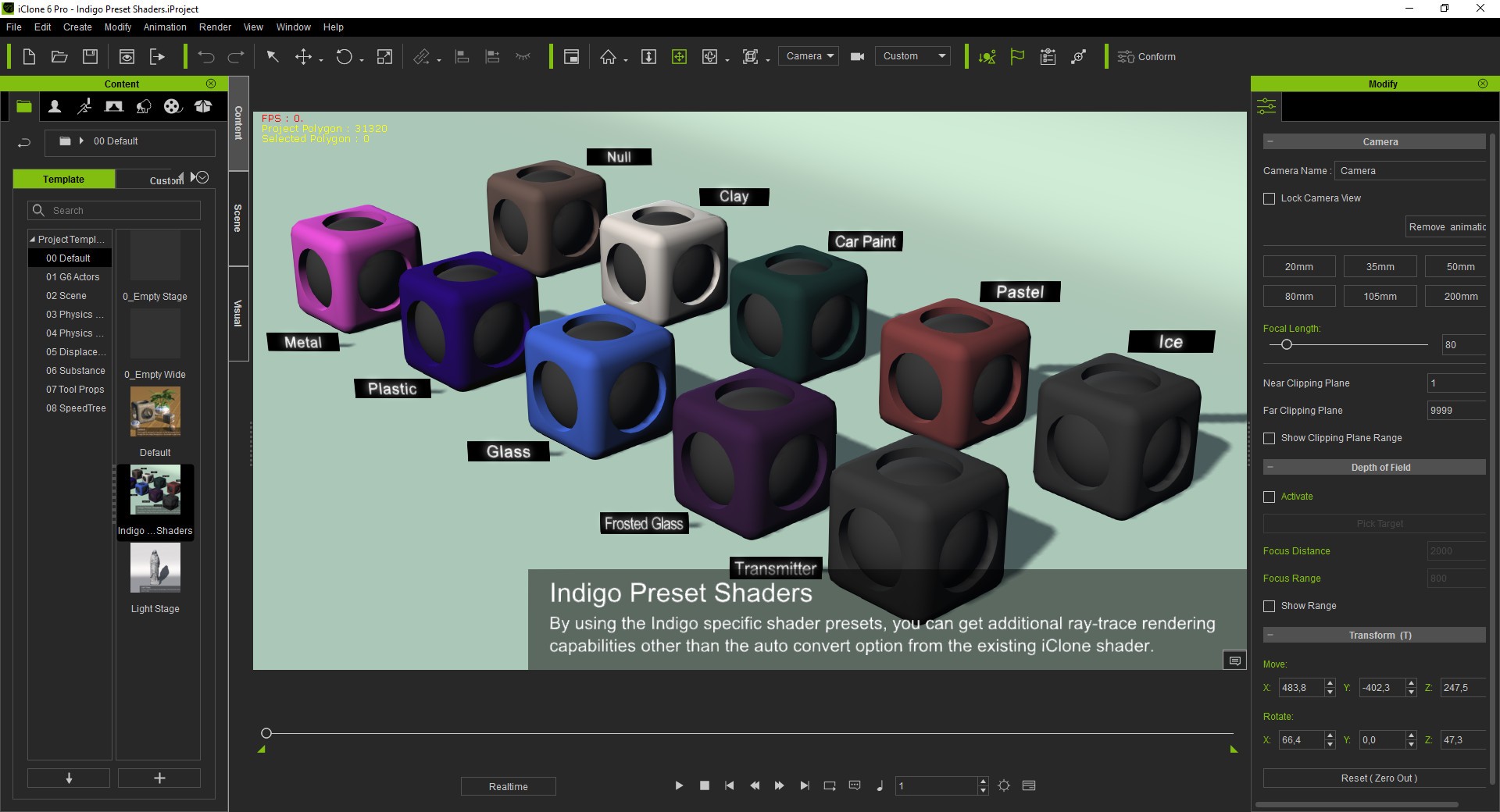
Task: Adjust the Focal Length slider handle
Action: coord(1286,344)
